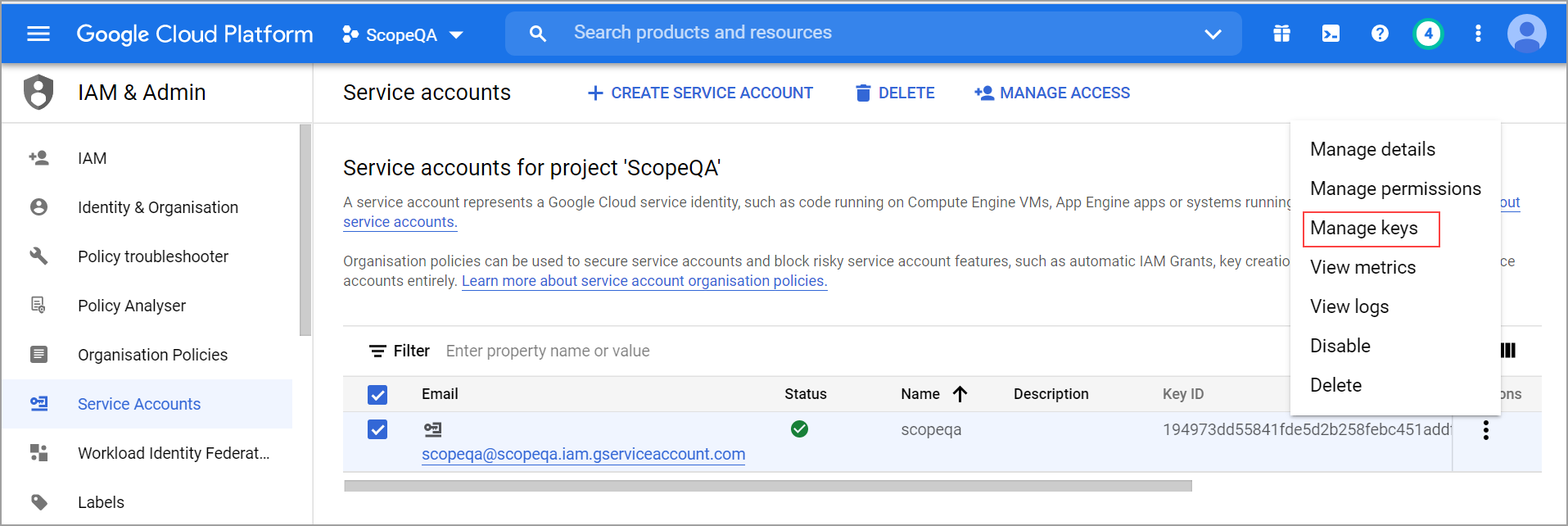
Task: Click the Google Cloud Platform logo text
Action: coord(195,34)
